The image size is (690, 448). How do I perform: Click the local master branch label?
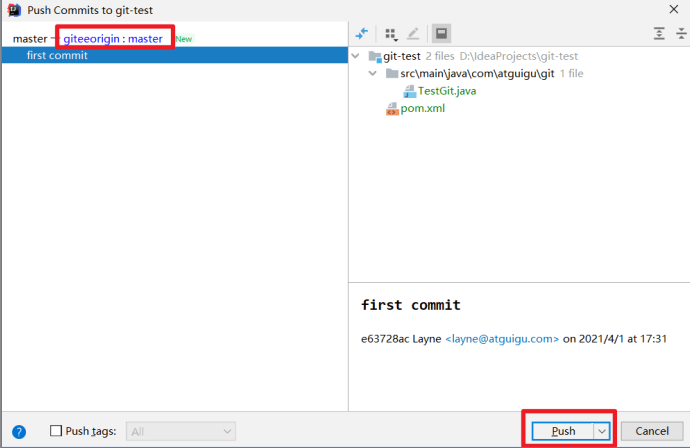click(30, 39)
